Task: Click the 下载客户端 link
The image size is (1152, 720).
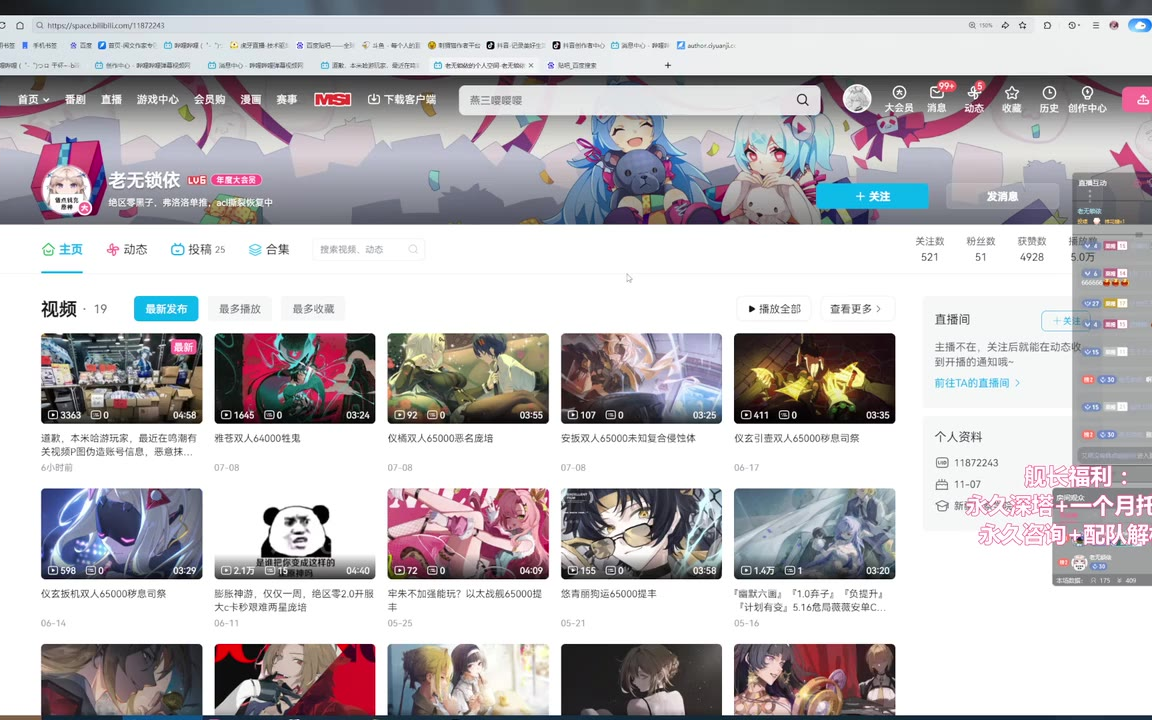Action: tap(402, 99)
